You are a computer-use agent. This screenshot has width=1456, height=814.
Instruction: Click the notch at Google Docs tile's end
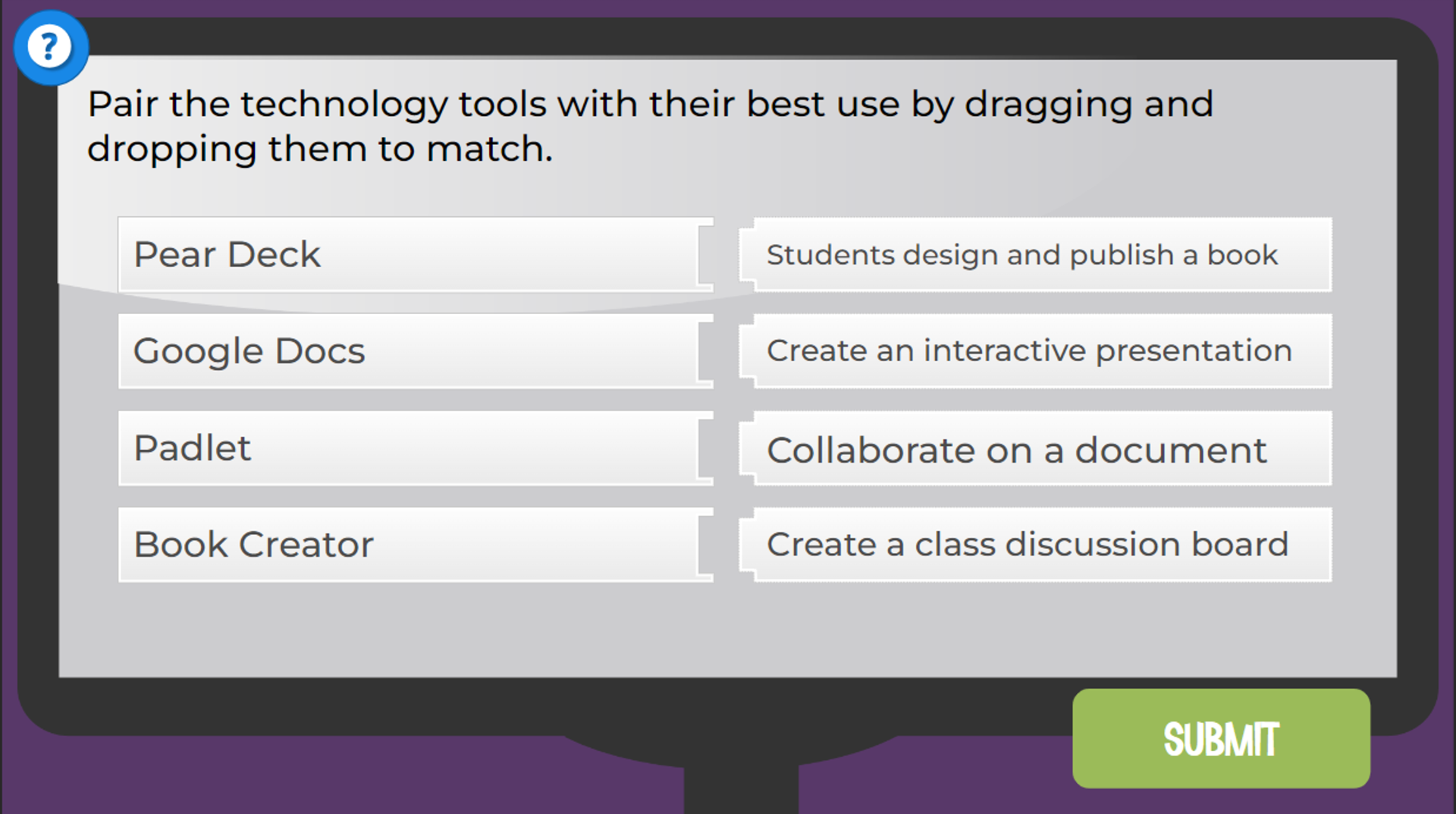pos(706,351)
